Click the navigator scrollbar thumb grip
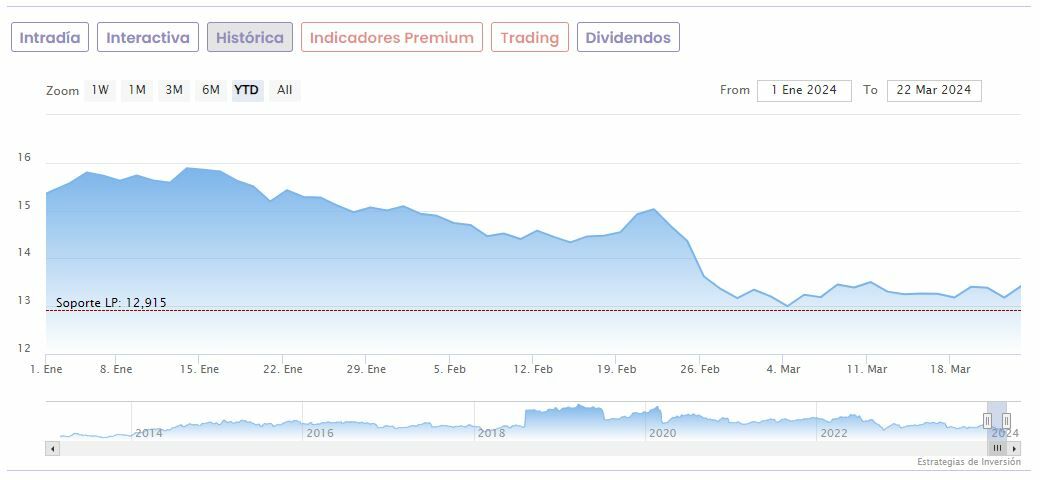This screenshot has height=480, width=1040. (997, 449)
